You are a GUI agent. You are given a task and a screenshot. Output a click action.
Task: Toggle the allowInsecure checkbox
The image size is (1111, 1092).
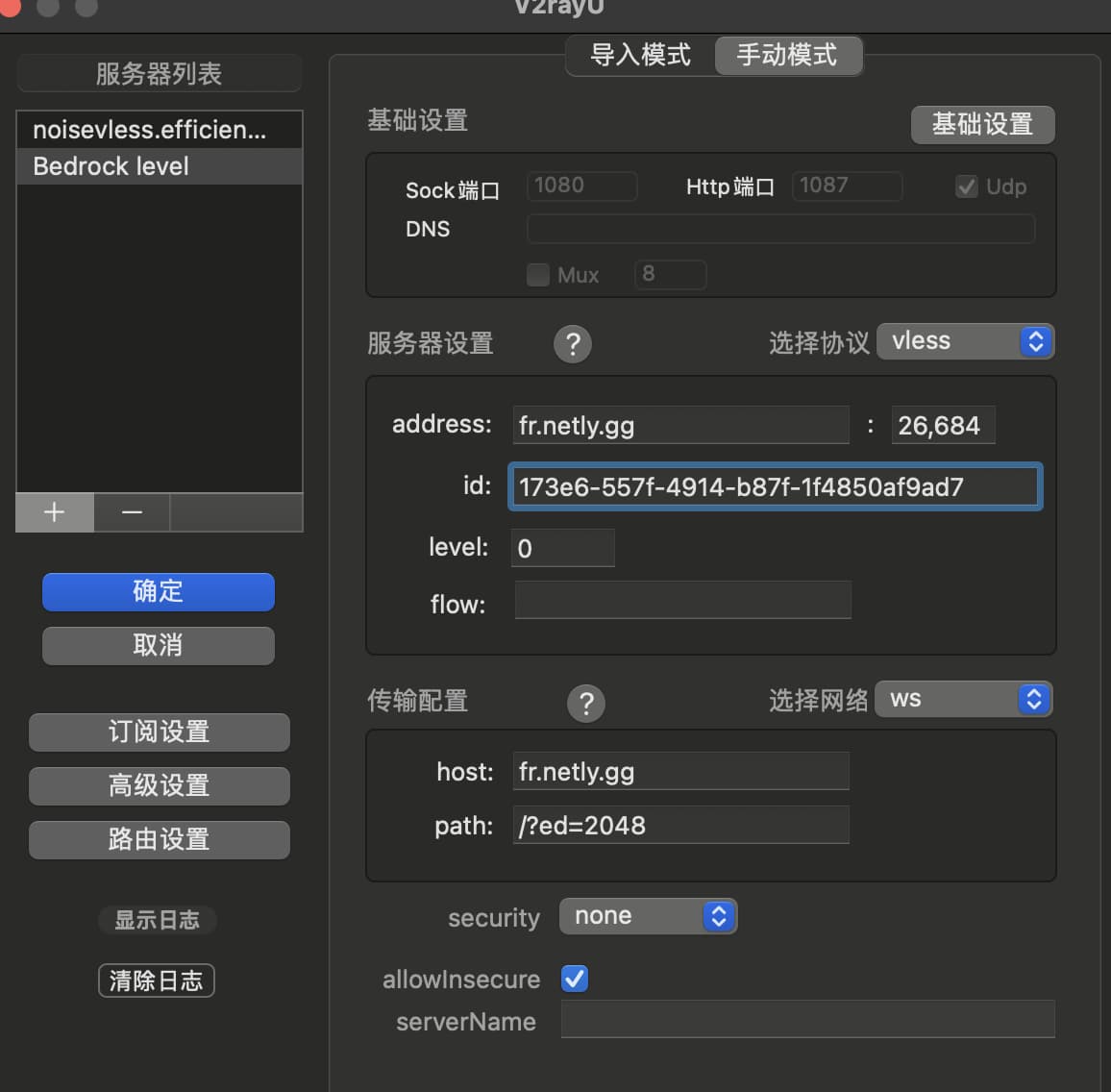coord(575,979)
